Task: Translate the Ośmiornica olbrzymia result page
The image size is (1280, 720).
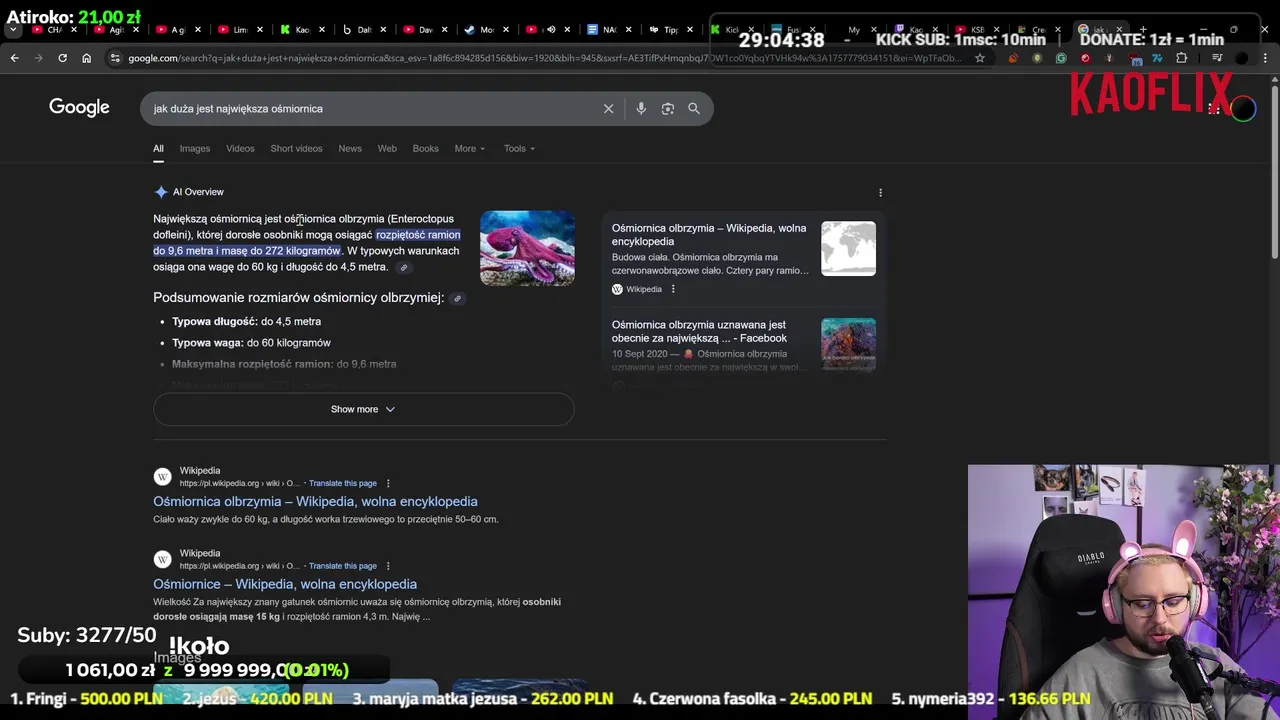Action: tap(343, 483)
